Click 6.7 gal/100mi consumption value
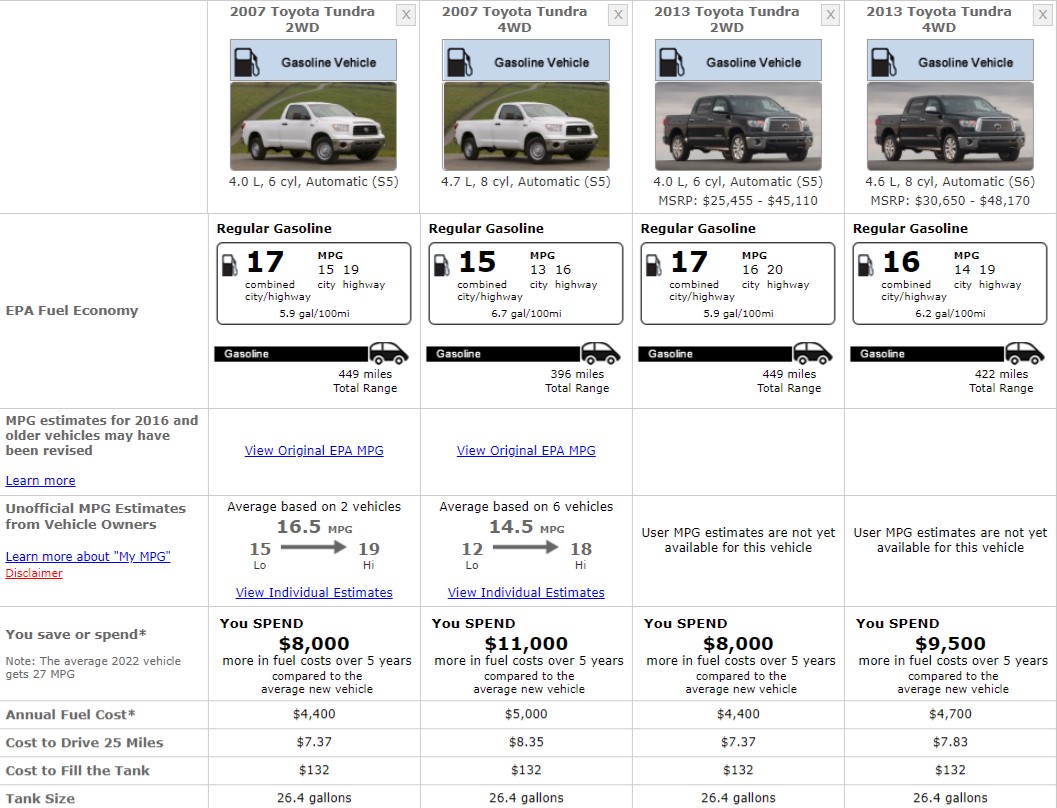The width and height of the screenshot is (1057, 808). (526, 313)
